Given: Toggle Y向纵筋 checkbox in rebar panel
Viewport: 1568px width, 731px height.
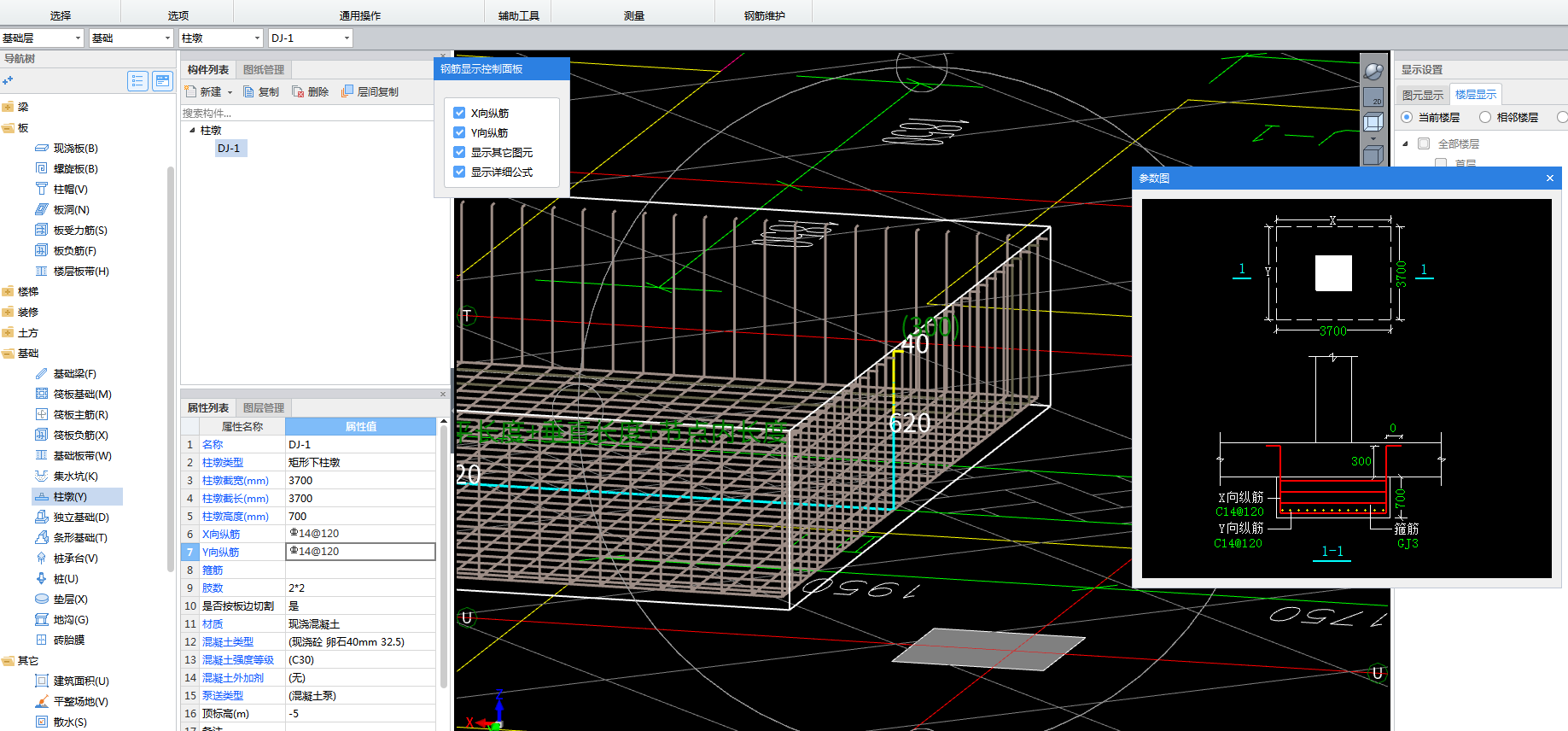Looking at the screenshot, I should click(459, 132).
